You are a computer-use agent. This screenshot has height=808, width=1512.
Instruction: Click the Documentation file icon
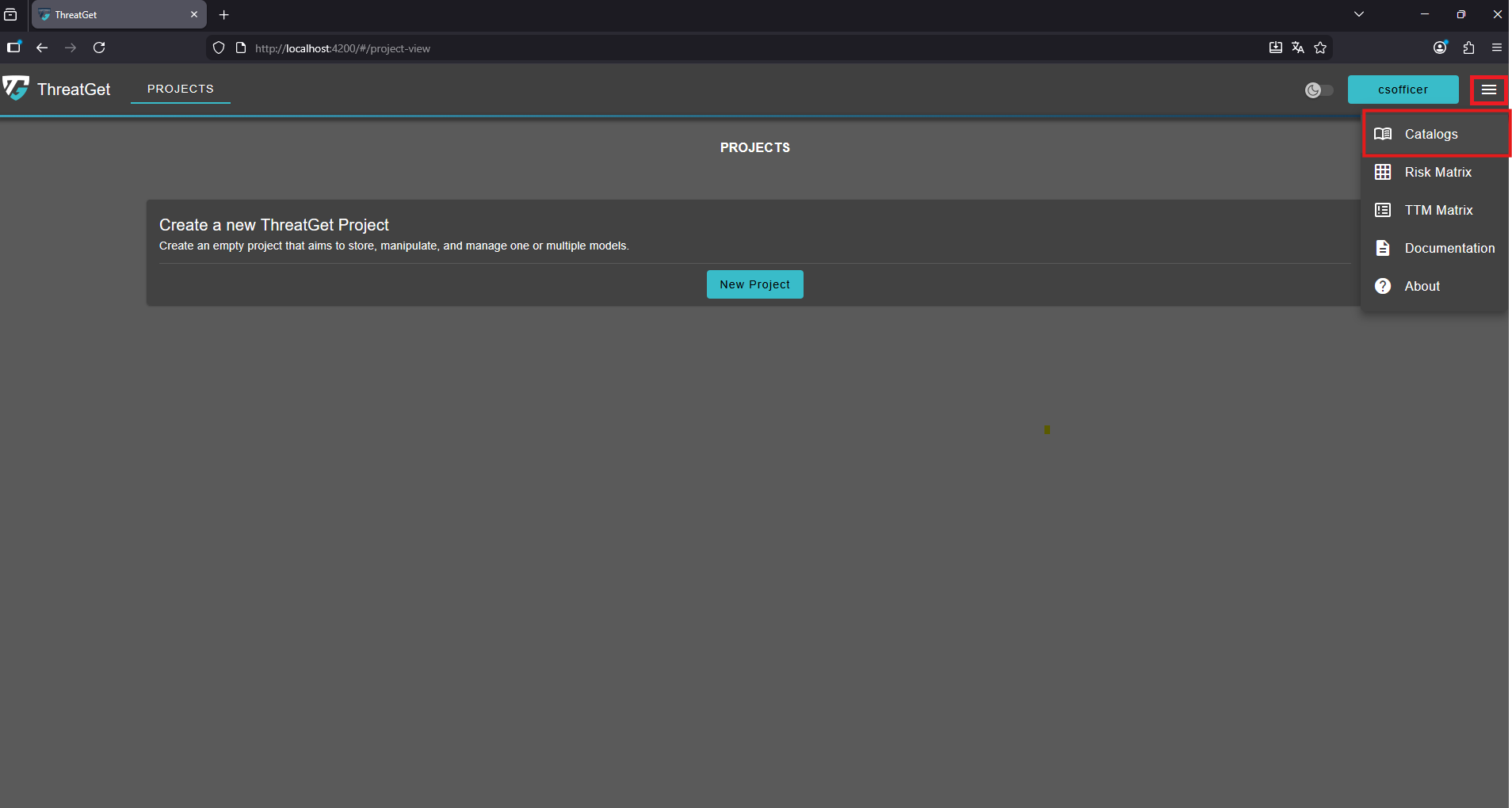1383,248
